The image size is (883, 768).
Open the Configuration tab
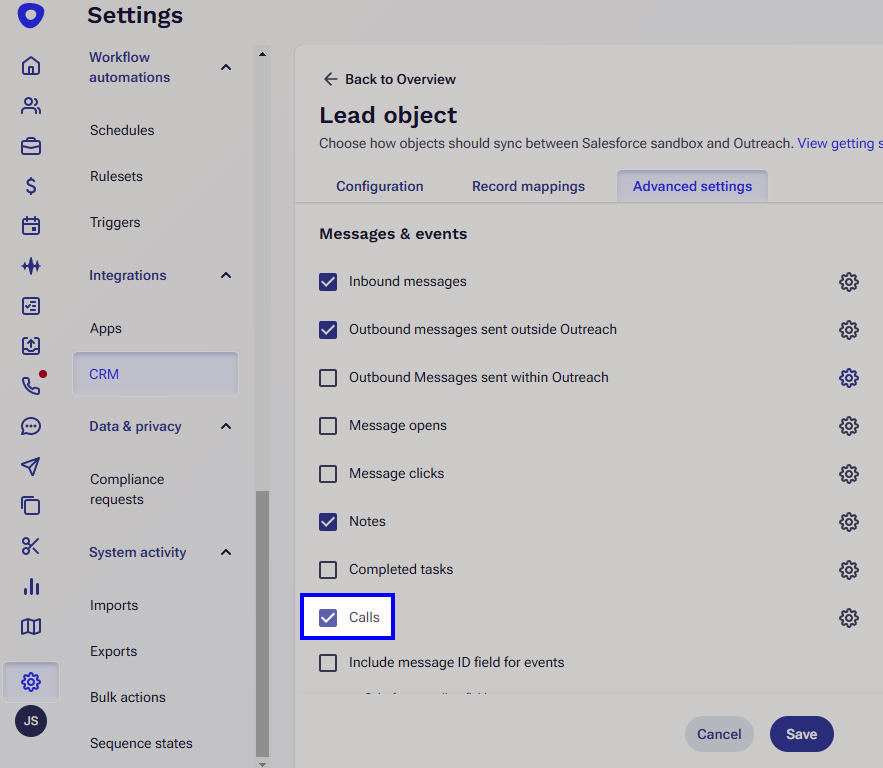point(379,186)
